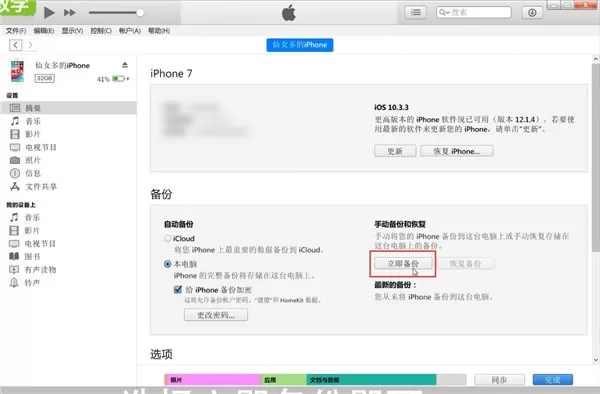Screen dimensions: 600x394
Task: Click the green 应用 storage segment
Action: [284, 379]
